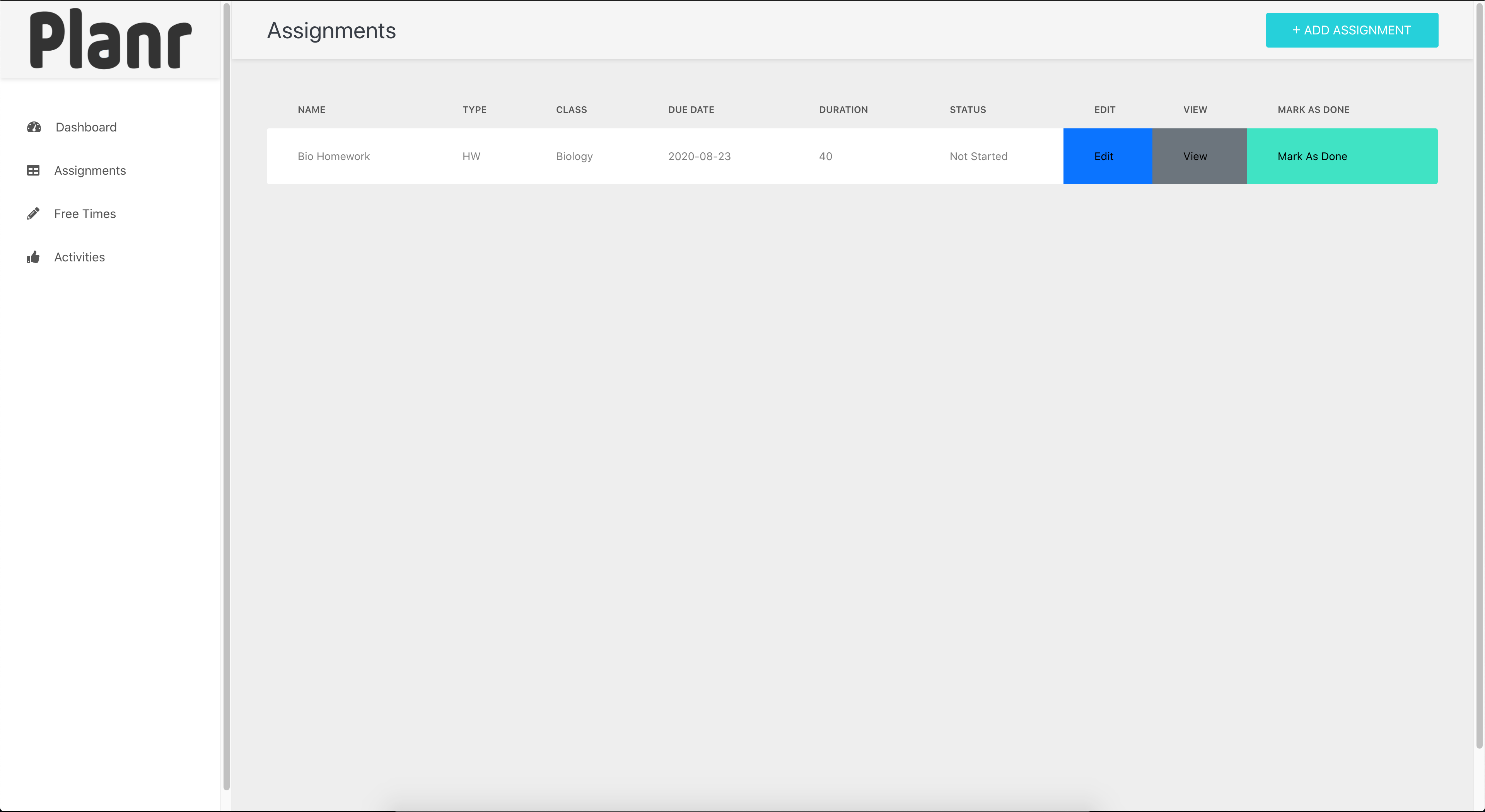1485x812 pixels.
Task: Click the Status column header
Action: pos(967,109)
